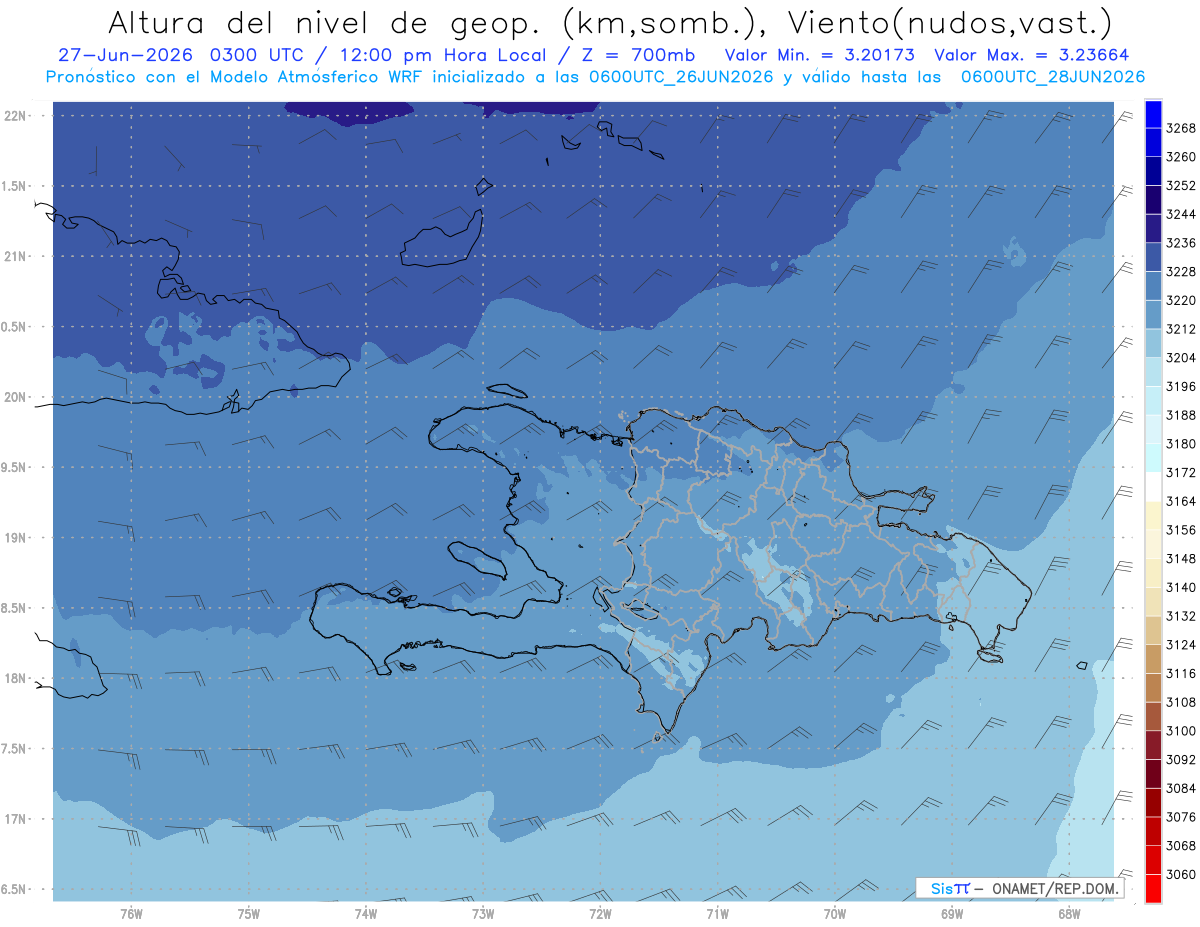Click the '3220' colorbar value
The width and height of the screenshot is (1200, 927).
[1181, 300]
